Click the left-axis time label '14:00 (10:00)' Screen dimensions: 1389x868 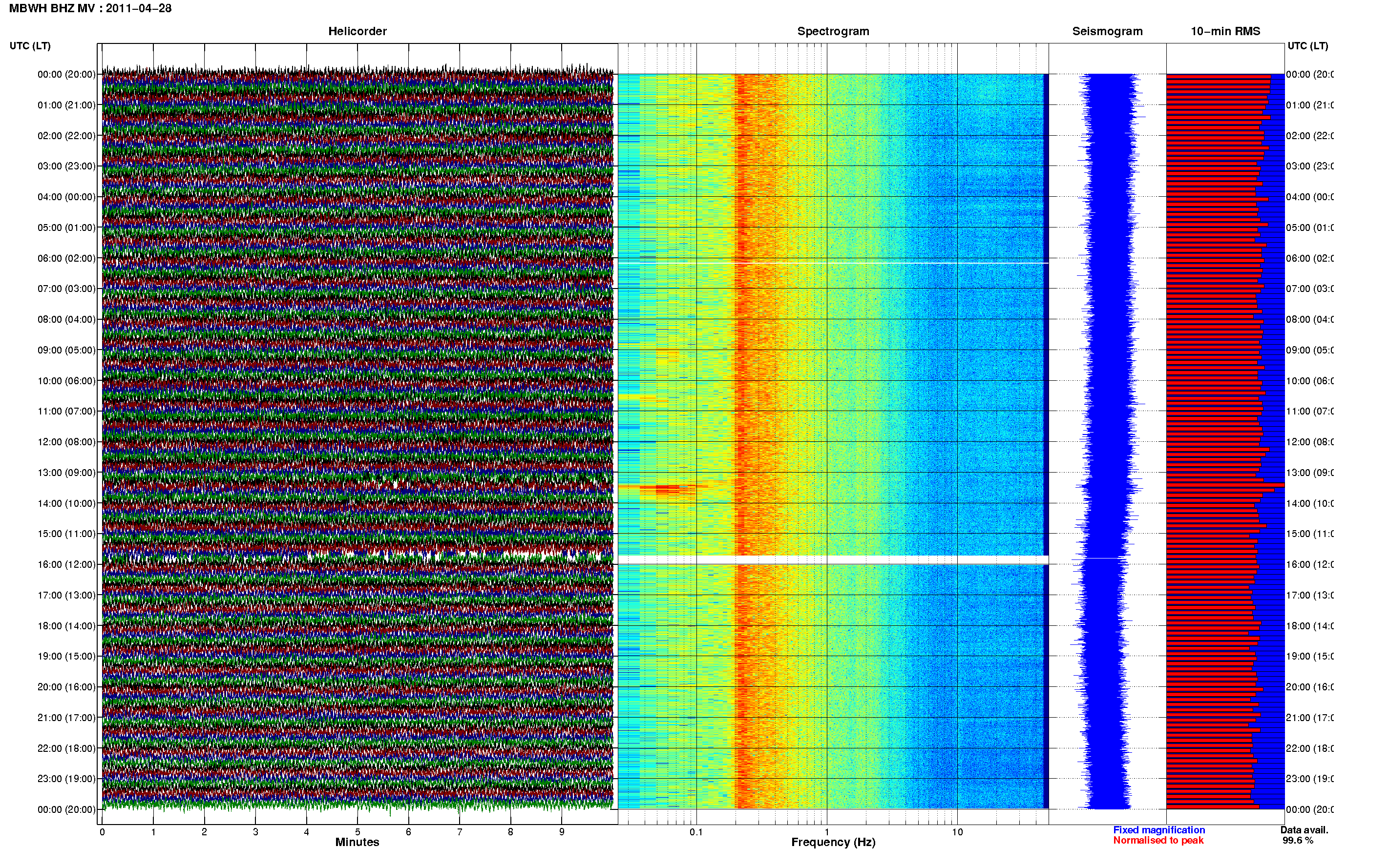[66, 503]
